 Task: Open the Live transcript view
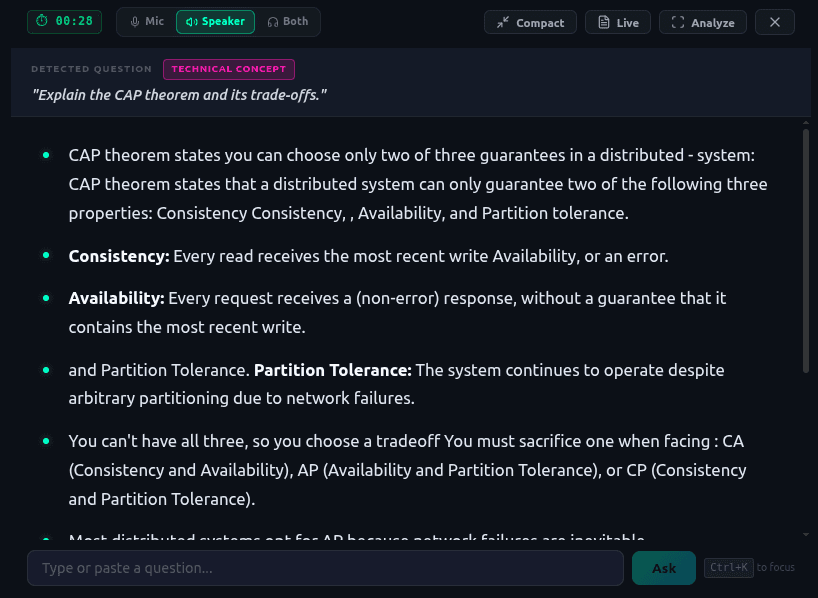(618, 22)
